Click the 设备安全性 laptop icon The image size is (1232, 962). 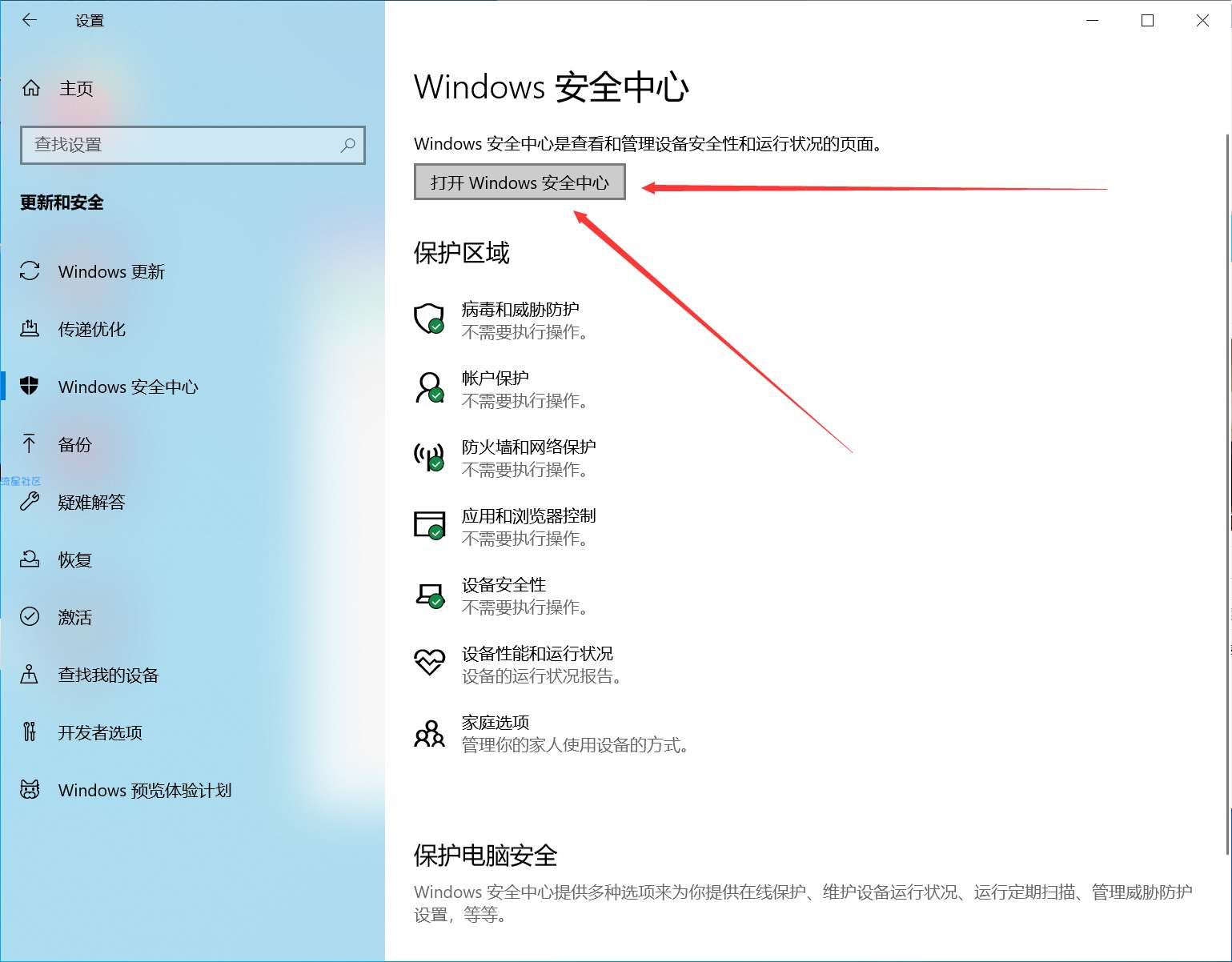point(429,595)
